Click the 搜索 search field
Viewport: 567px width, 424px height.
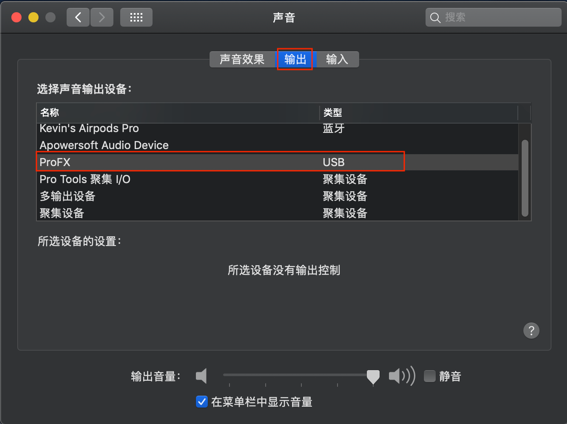pos(493,17)
